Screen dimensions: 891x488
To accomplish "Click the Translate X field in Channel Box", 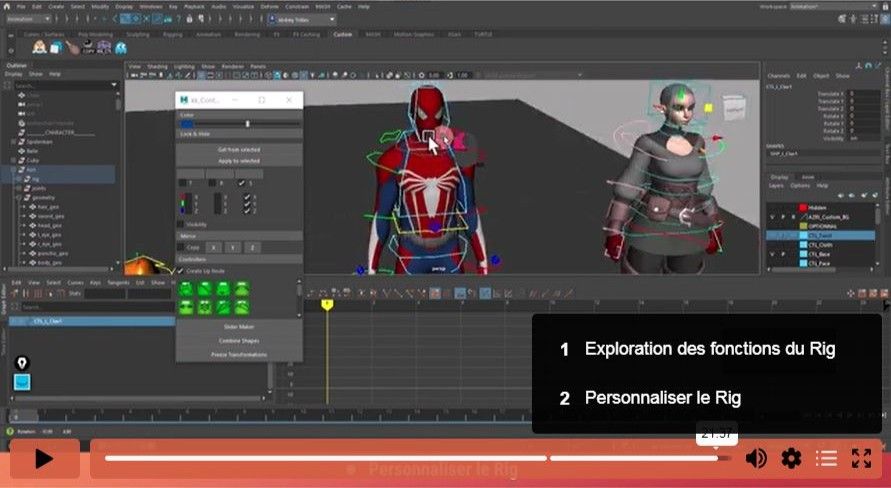I will click(864, 94).
